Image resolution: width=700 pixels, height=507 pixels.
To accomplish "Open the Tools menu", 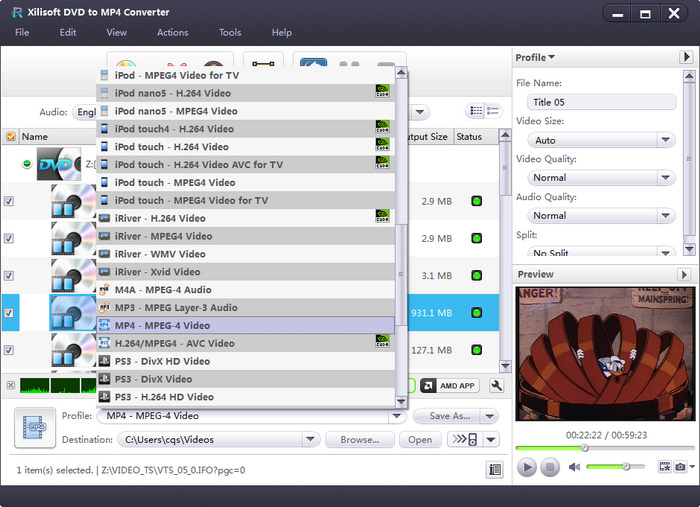I will click(x=230, y=33).
